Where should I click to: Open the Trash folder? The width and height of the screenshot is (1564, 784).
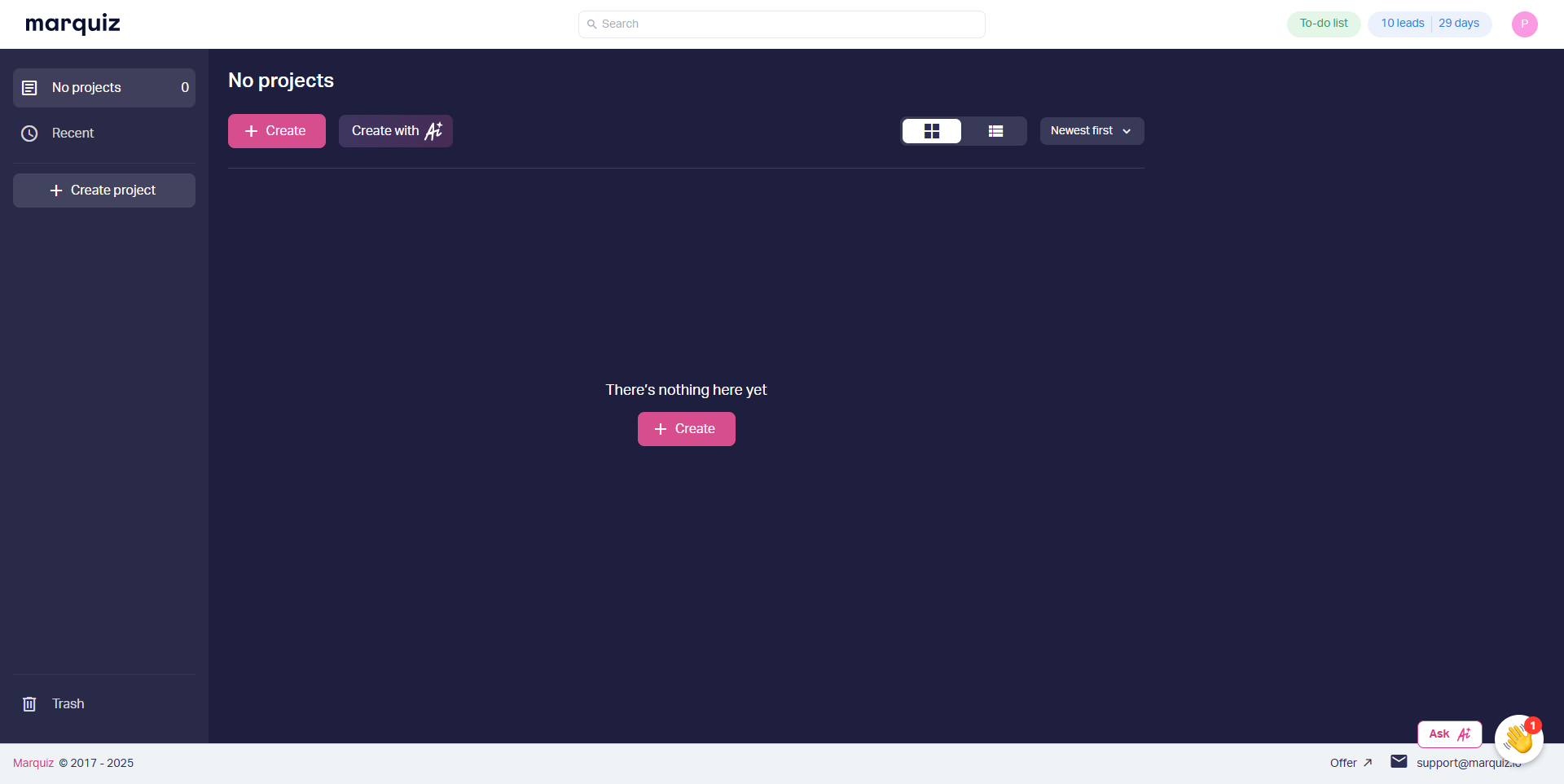pos(68,704)
